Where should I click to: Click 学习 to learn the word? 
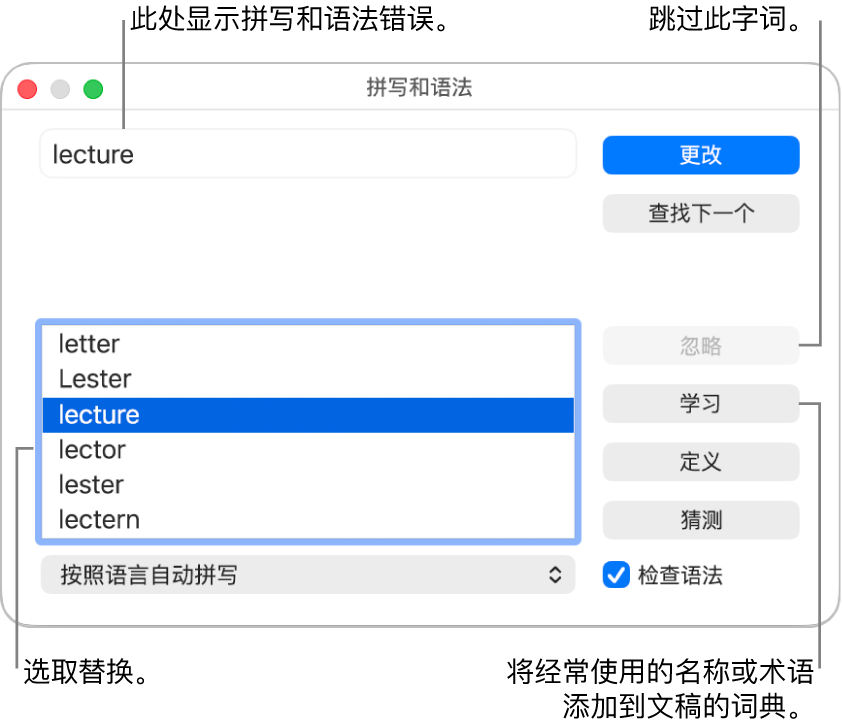coord(699,403)
